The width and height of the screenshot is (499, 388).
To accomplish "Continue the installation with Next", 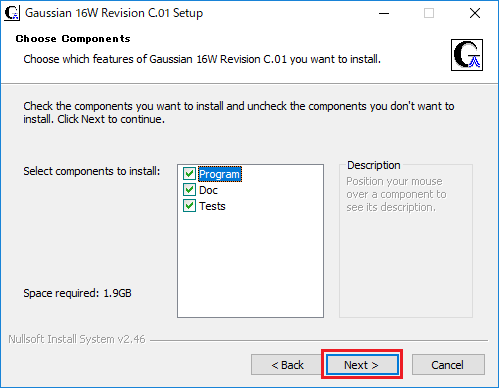I will tap(362, 365).
